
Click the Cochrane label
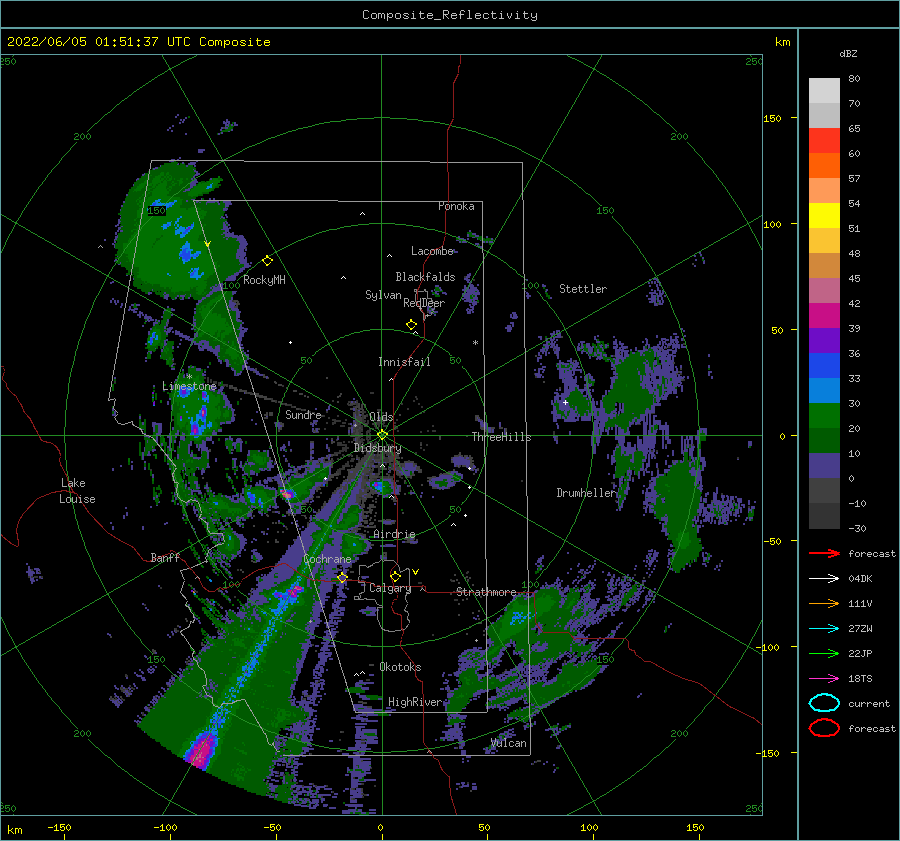click(x=327, y=559)
